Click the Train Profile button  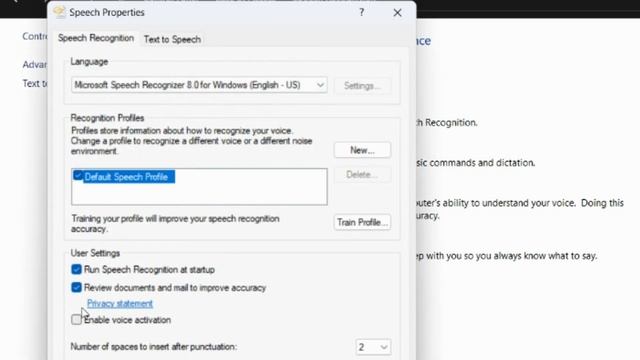pos(362,222)
